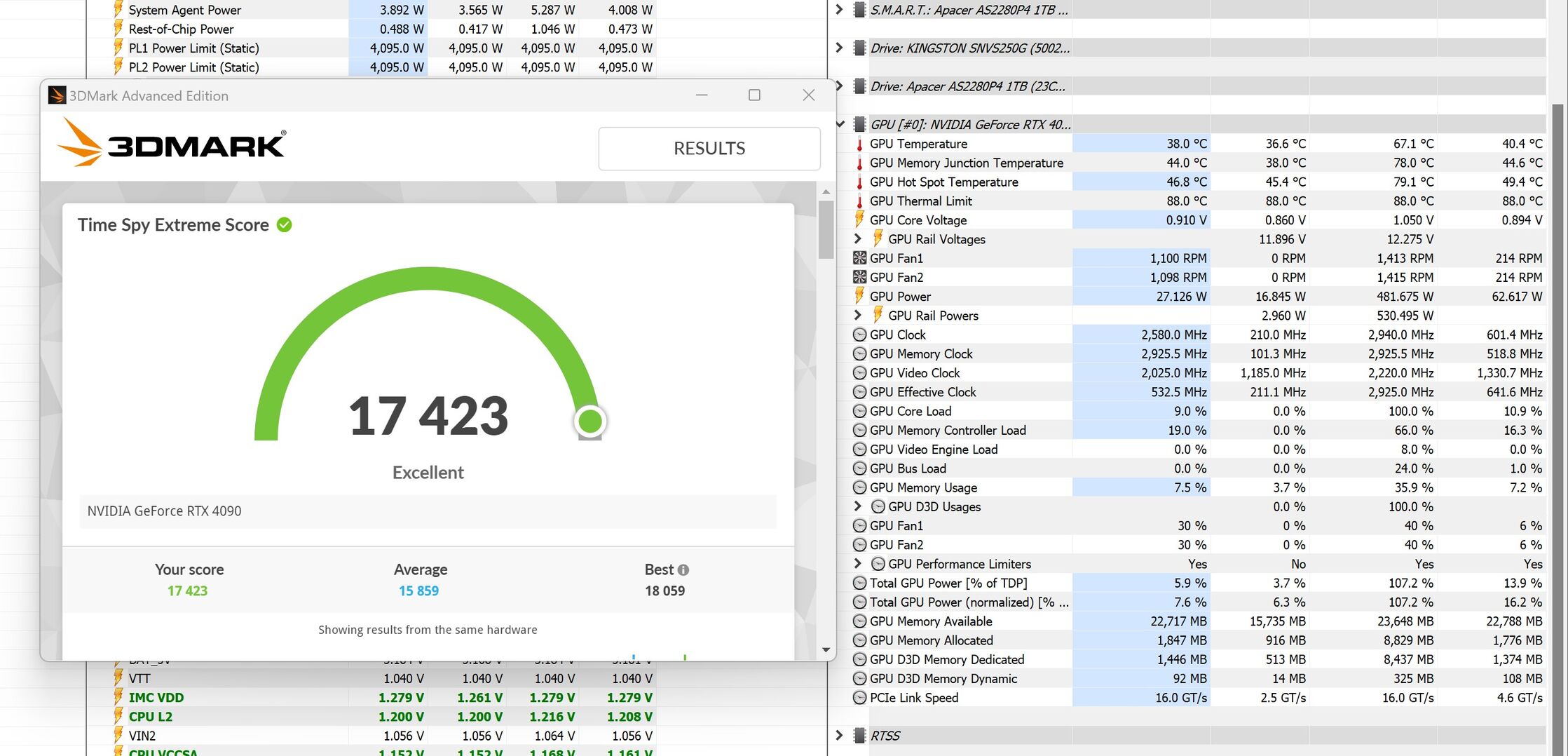Click the GPU Clock gauge icon
1568x756 pixels.
point(859,335)
